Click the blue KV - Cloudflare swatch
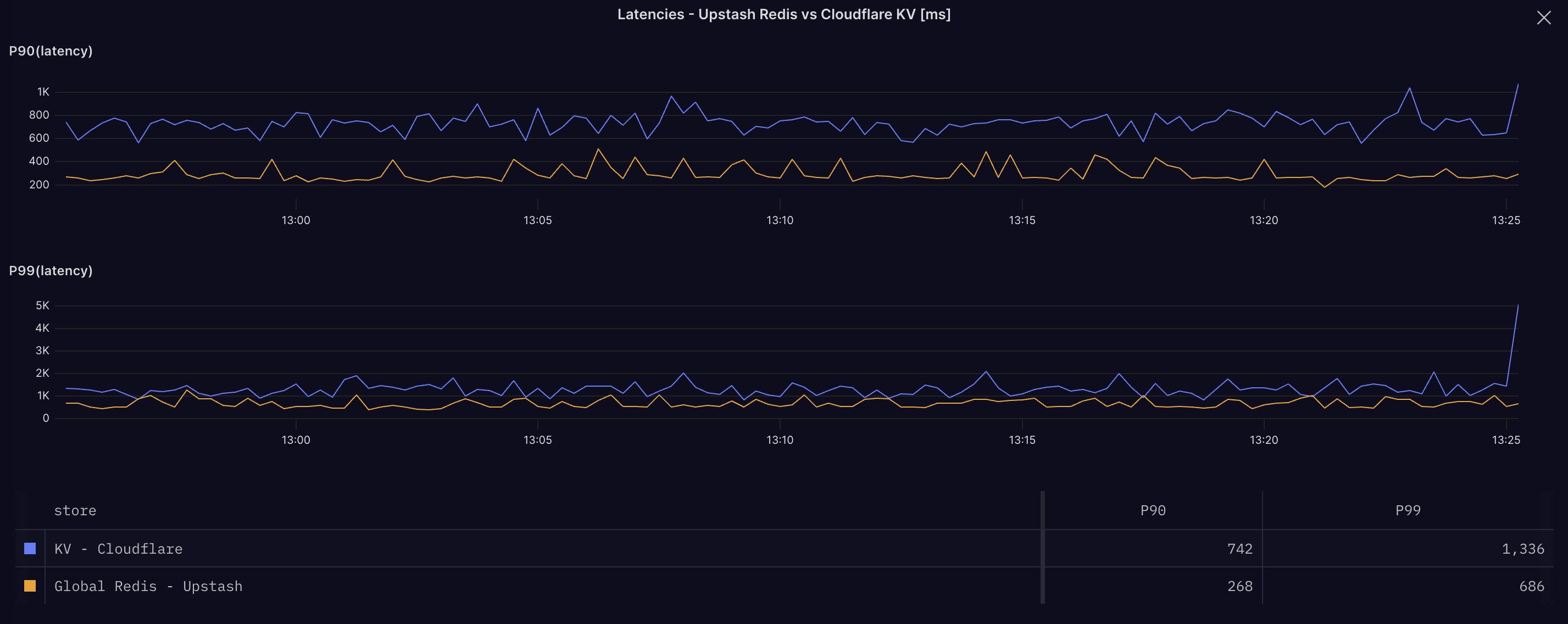1568x624 pixels. [30, 549]
